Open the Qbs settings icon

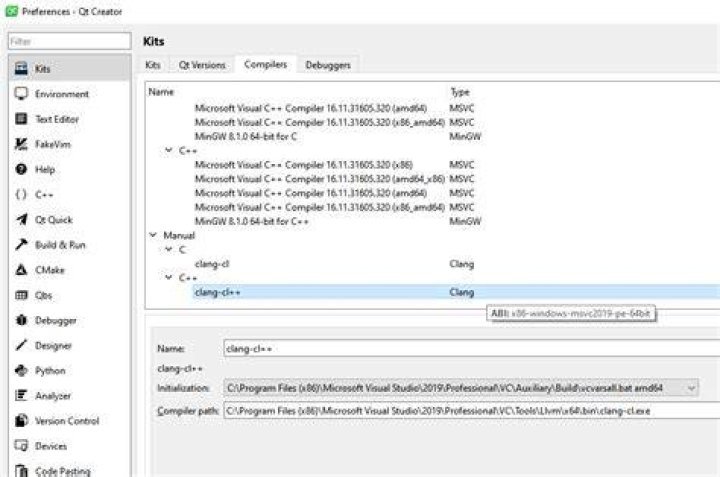pyautogui.click(x=21, y=295)
